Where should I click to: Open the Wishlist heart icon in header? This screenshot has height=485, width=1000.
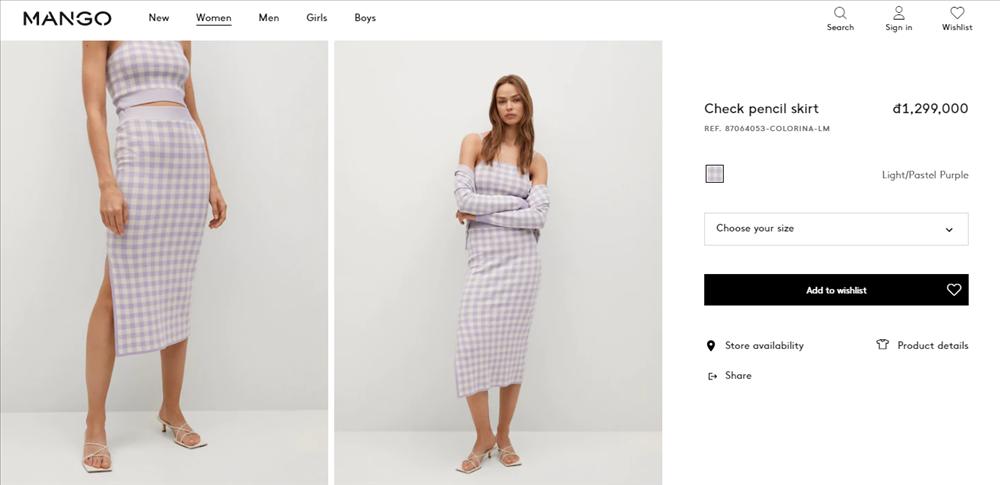tap(957, 13)
